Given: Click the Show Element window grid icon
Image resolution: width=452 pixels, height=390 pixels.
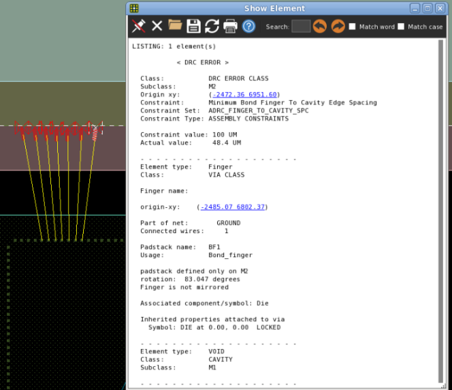Looking at the screenshot, I should click(x=134, y=8).
